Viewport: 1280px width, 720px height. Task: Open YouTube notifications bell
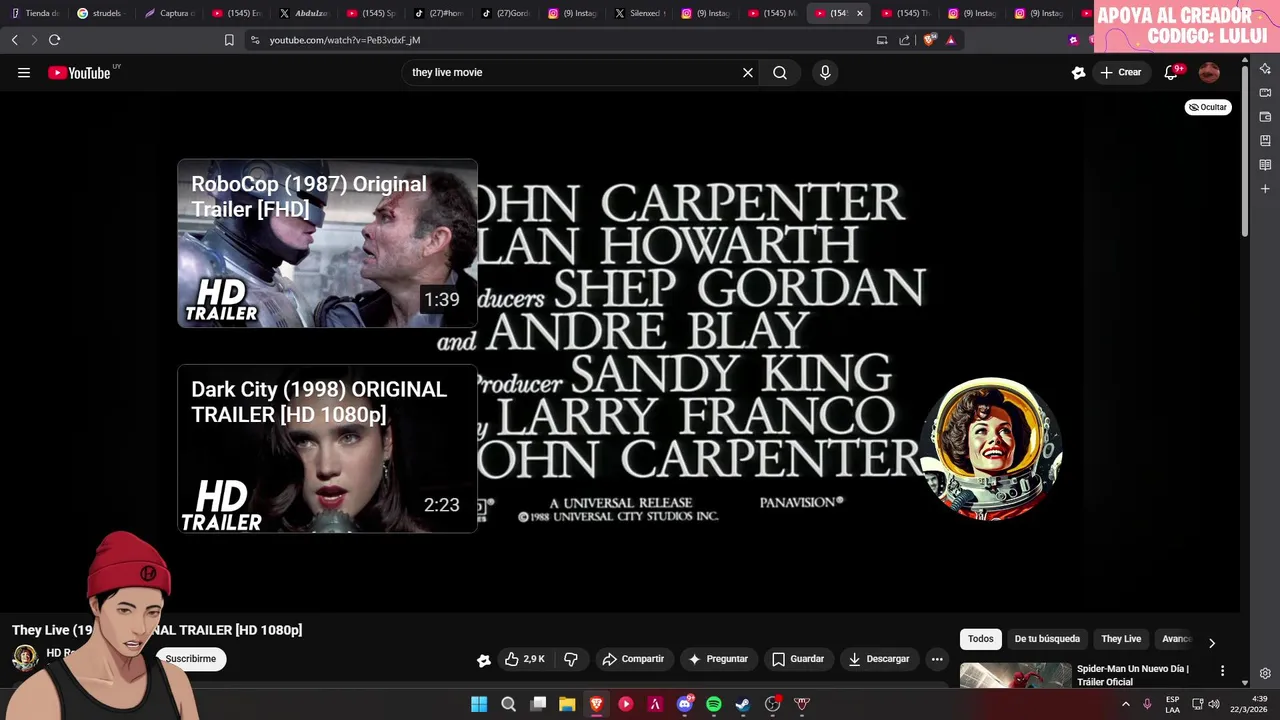(x=1171, y=72)
